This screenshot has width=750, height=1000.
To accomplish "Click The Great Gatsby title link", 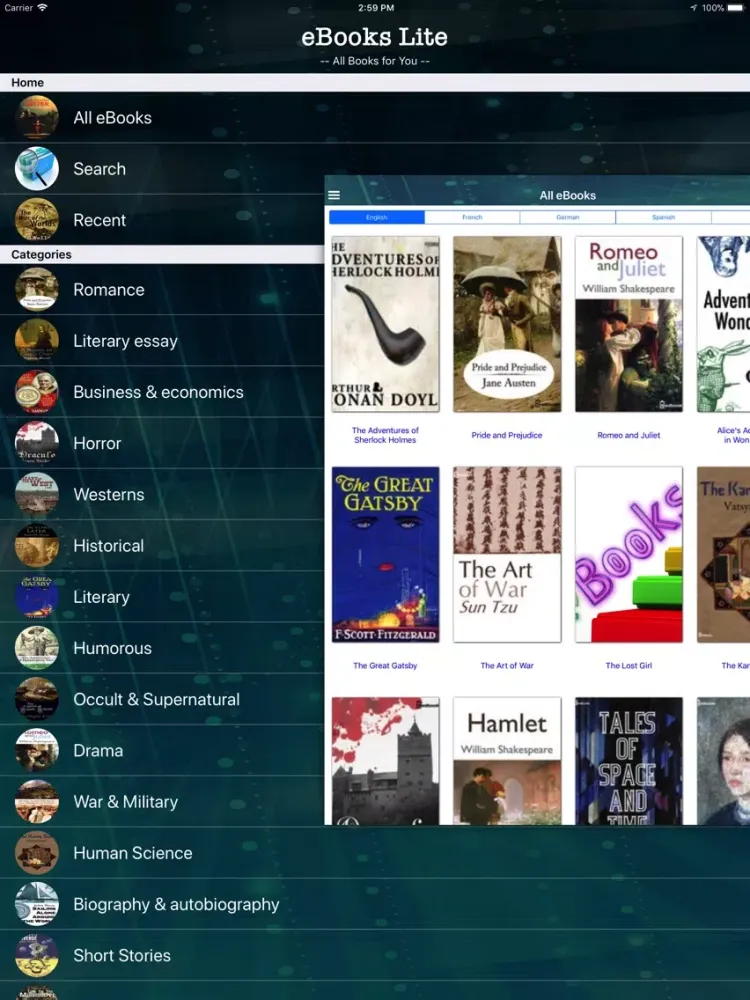I will click(385, 665).
